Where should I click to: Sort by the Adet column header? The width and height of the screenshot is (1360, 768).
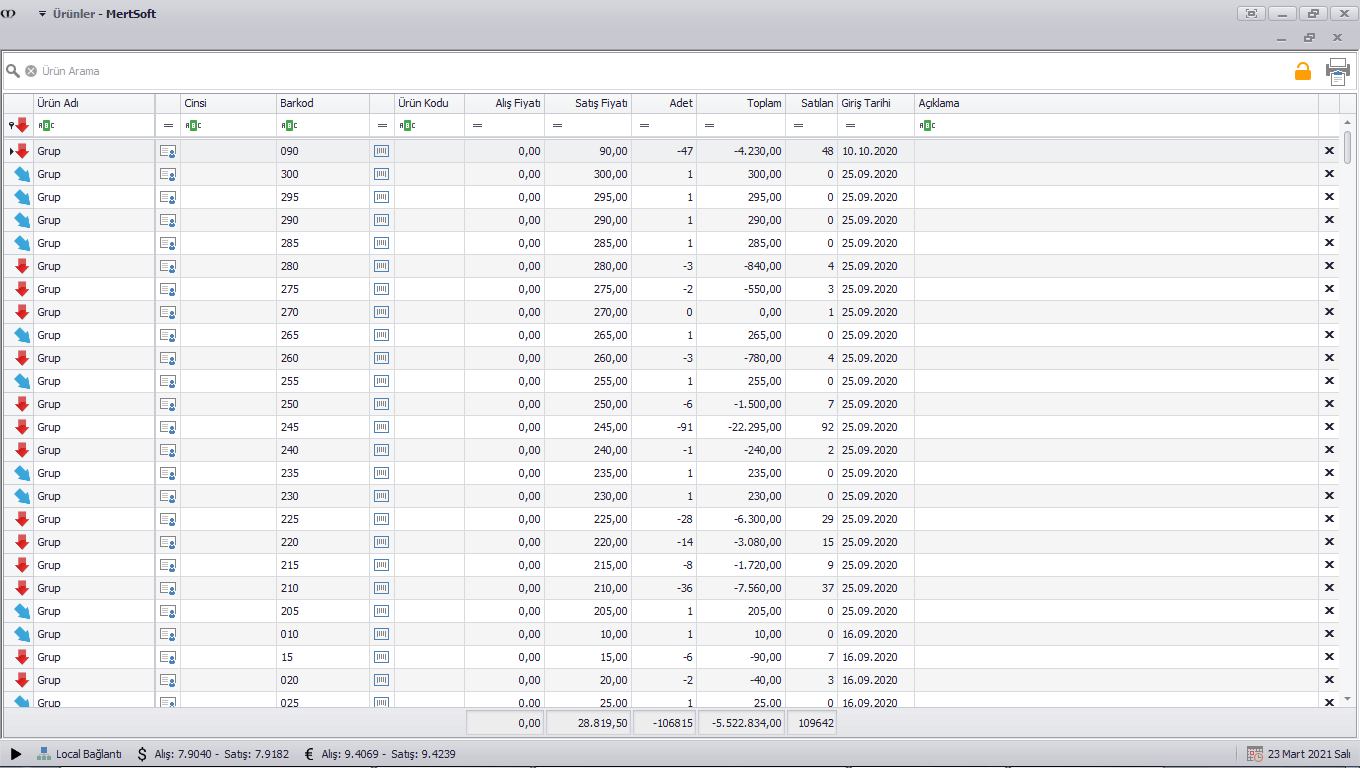pos(664,103)
